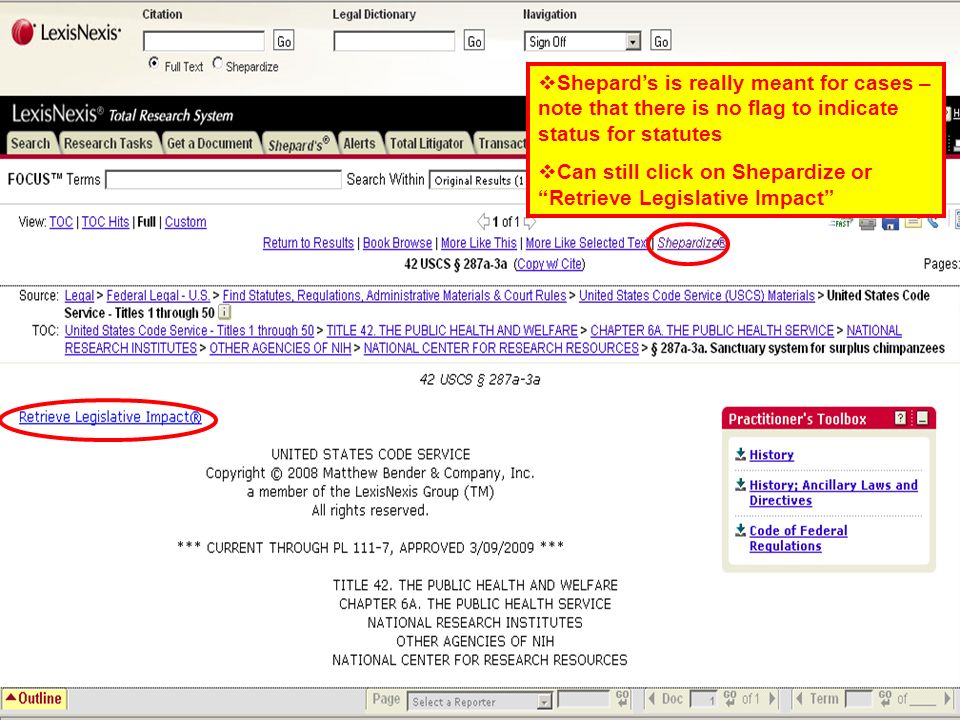Open the Find Statutes, Regulations source link
The image size is (960, 720).
394,296
